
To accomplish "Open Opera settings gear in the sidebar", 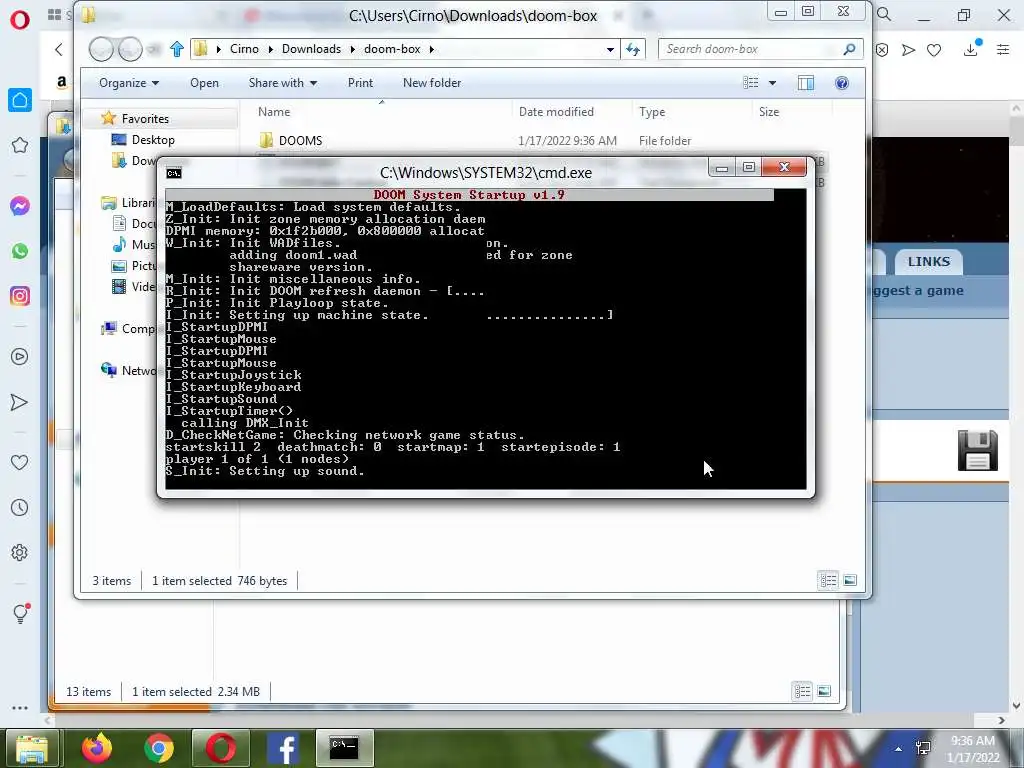I will point(20,552).
